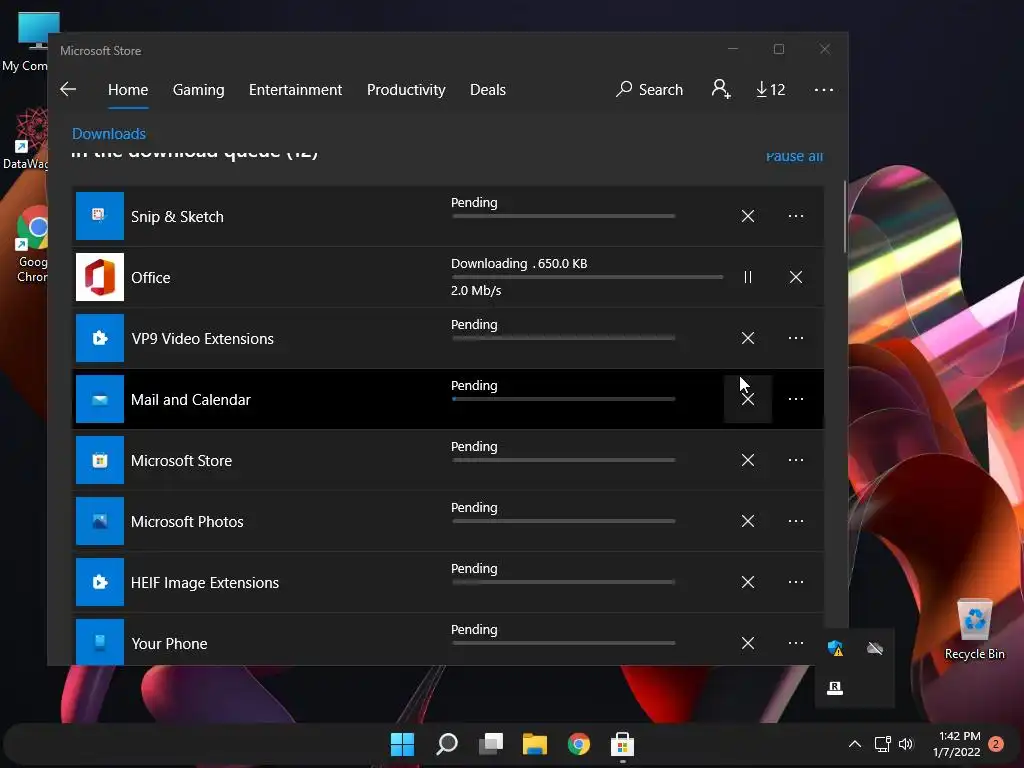Viewport: 1024px width, 768px height.
Task: Open taskbar search magnifier
Action: pos(447,744)
